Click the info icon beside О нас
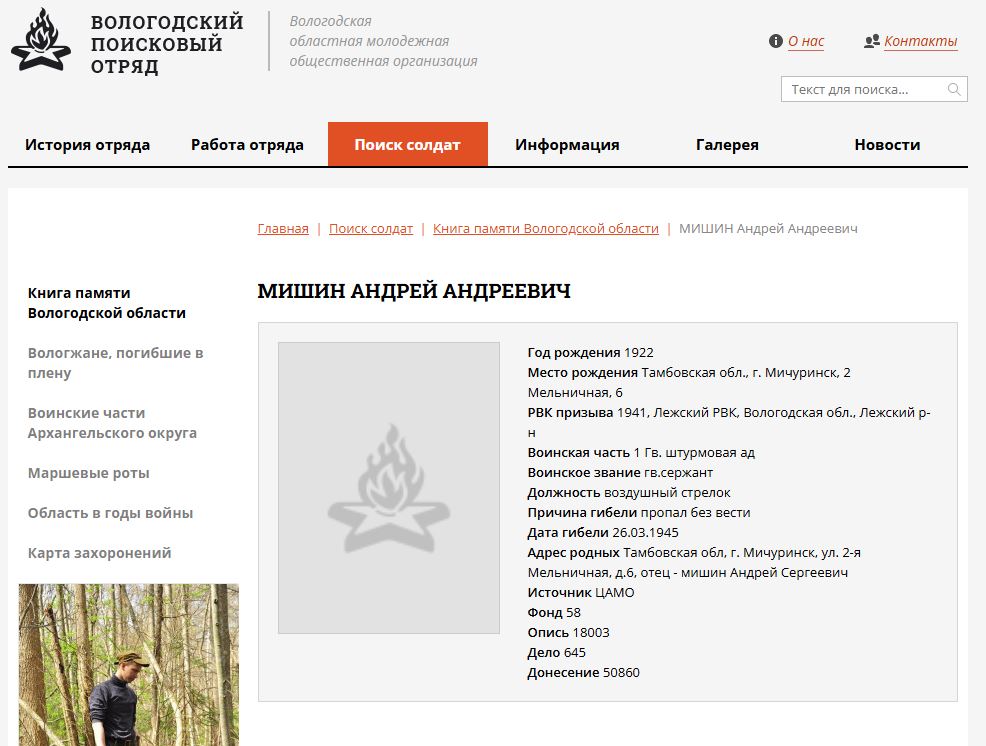This screenshot has height=746, width=986. click(x=775, y=41)
